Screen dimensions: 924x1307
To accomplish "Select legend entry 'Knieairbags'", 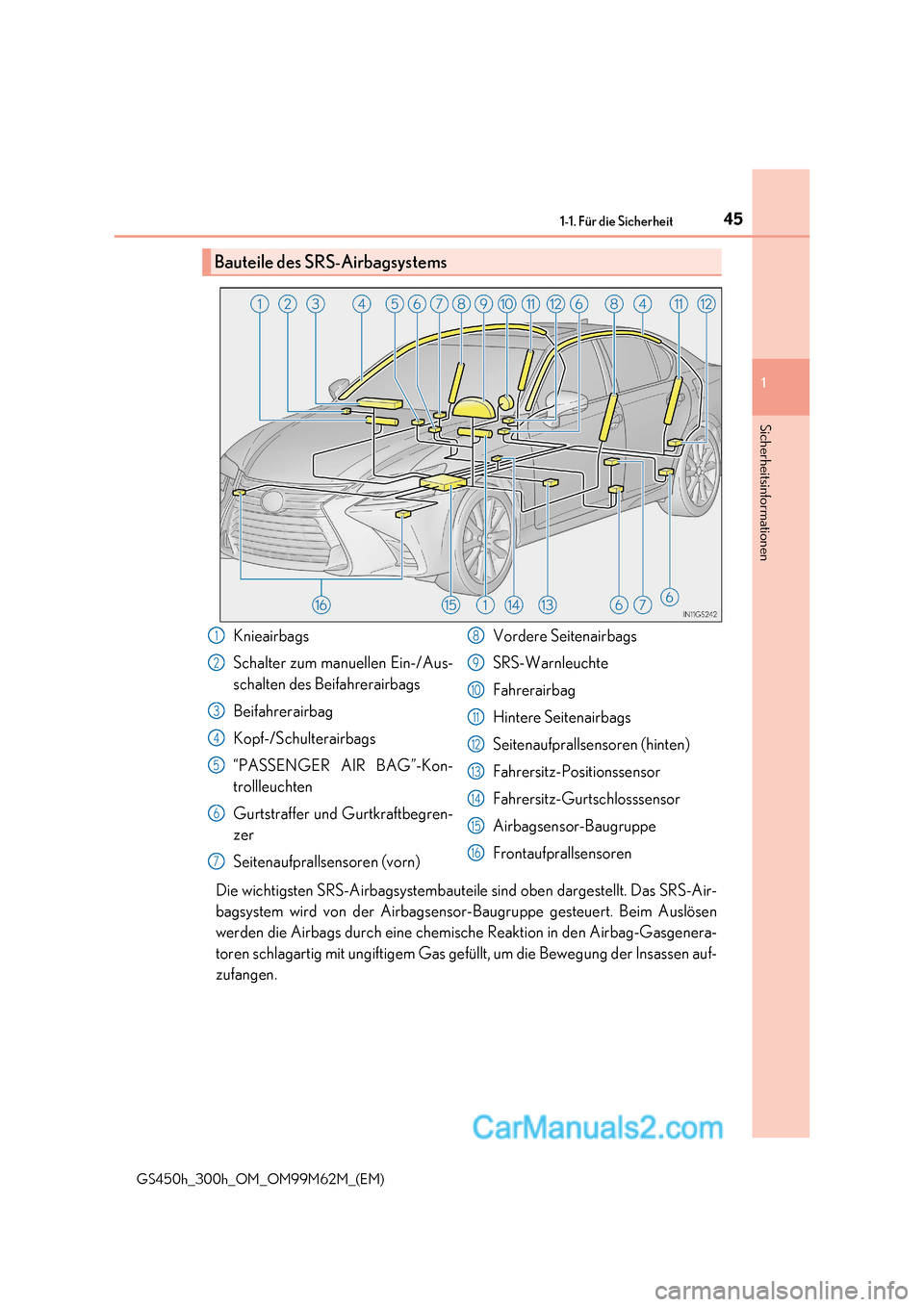I will coord(270,636).
